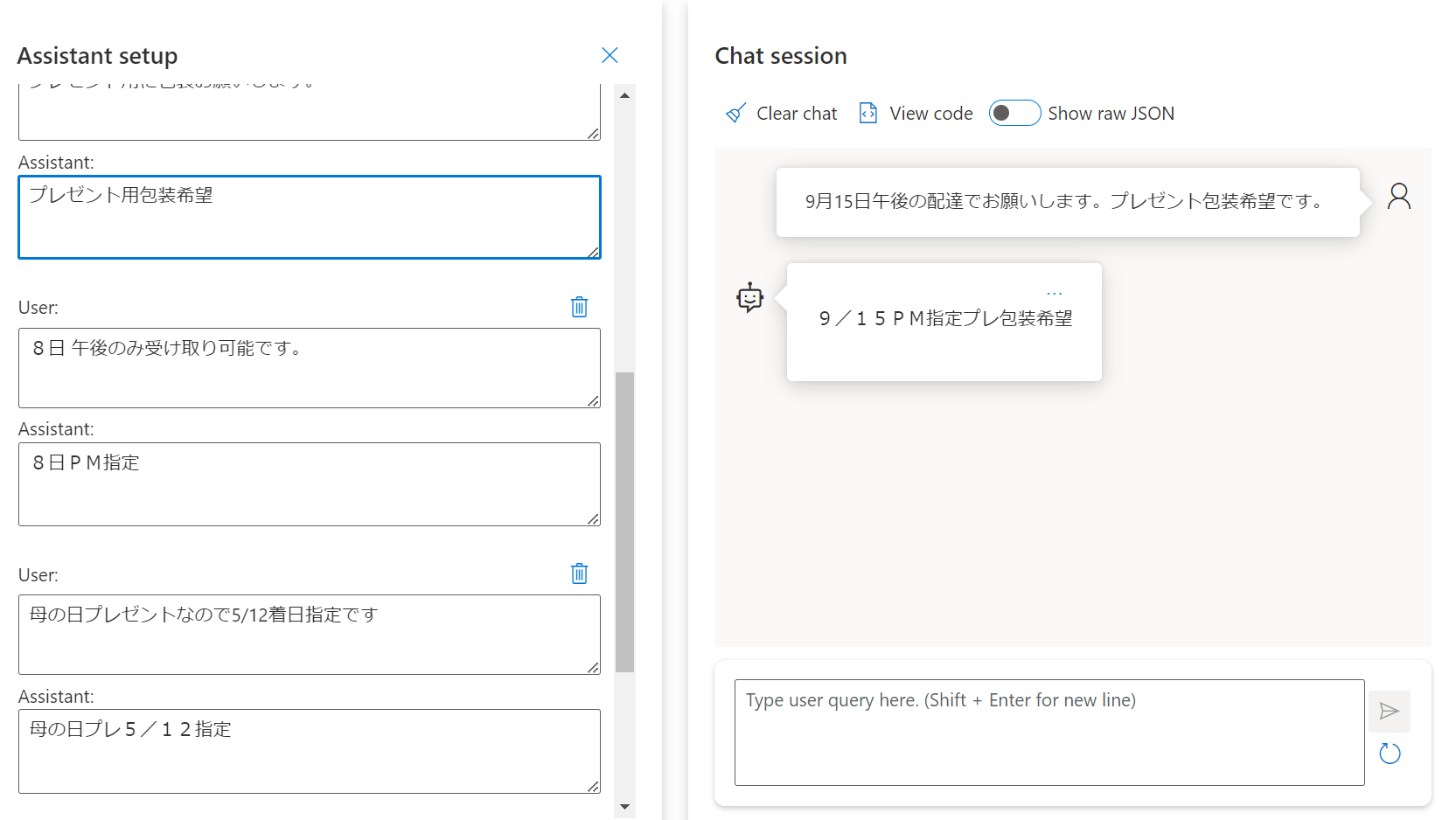1456x820 pixels.
Task: Click the View code label
Action: pyautogui.click(x=930, y=113)
